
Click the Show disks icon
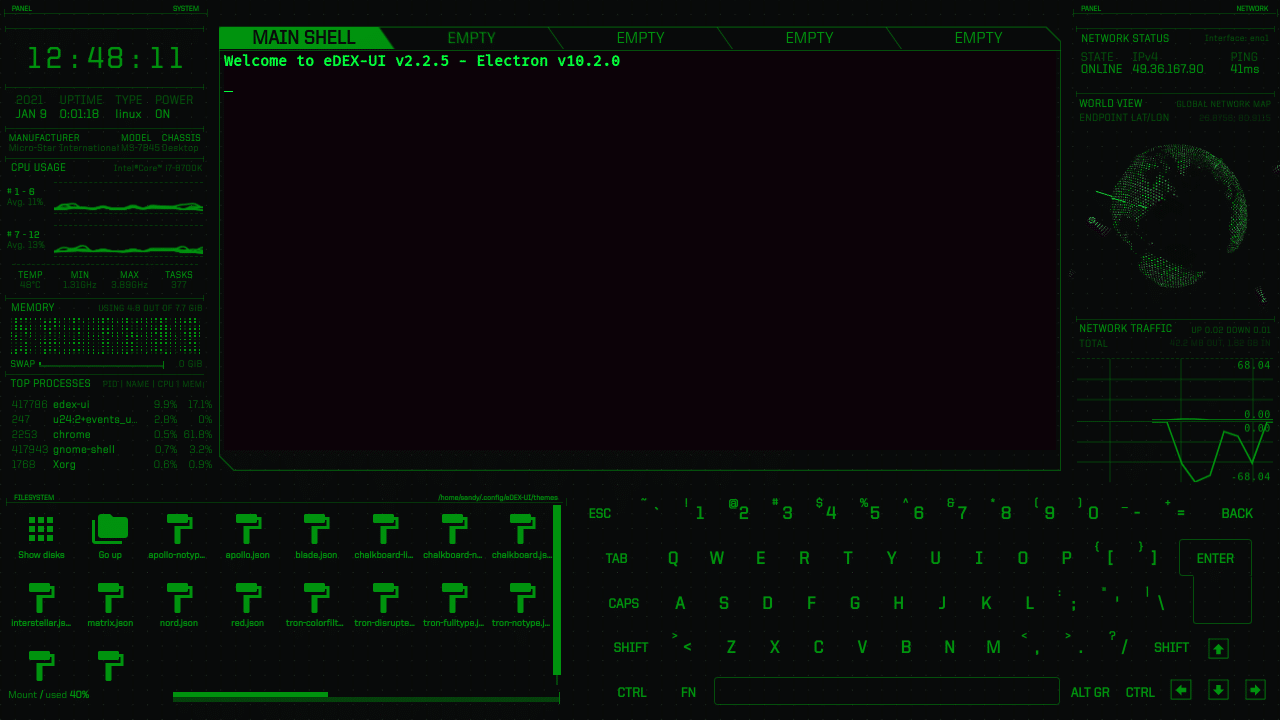[x=40, y=535]
